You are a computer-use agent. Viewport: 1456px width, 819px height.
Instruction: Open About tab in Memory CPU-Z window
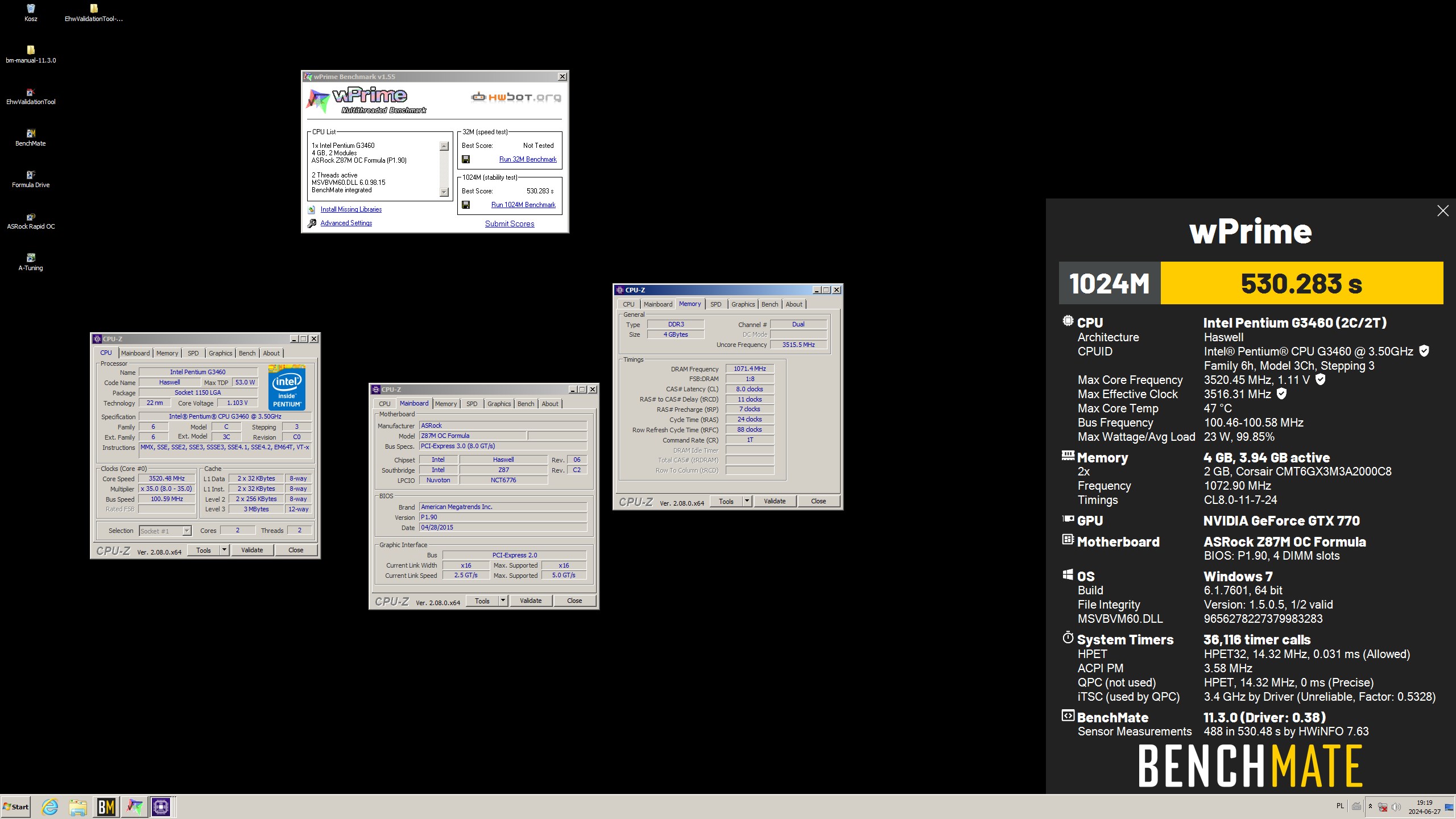794,304
